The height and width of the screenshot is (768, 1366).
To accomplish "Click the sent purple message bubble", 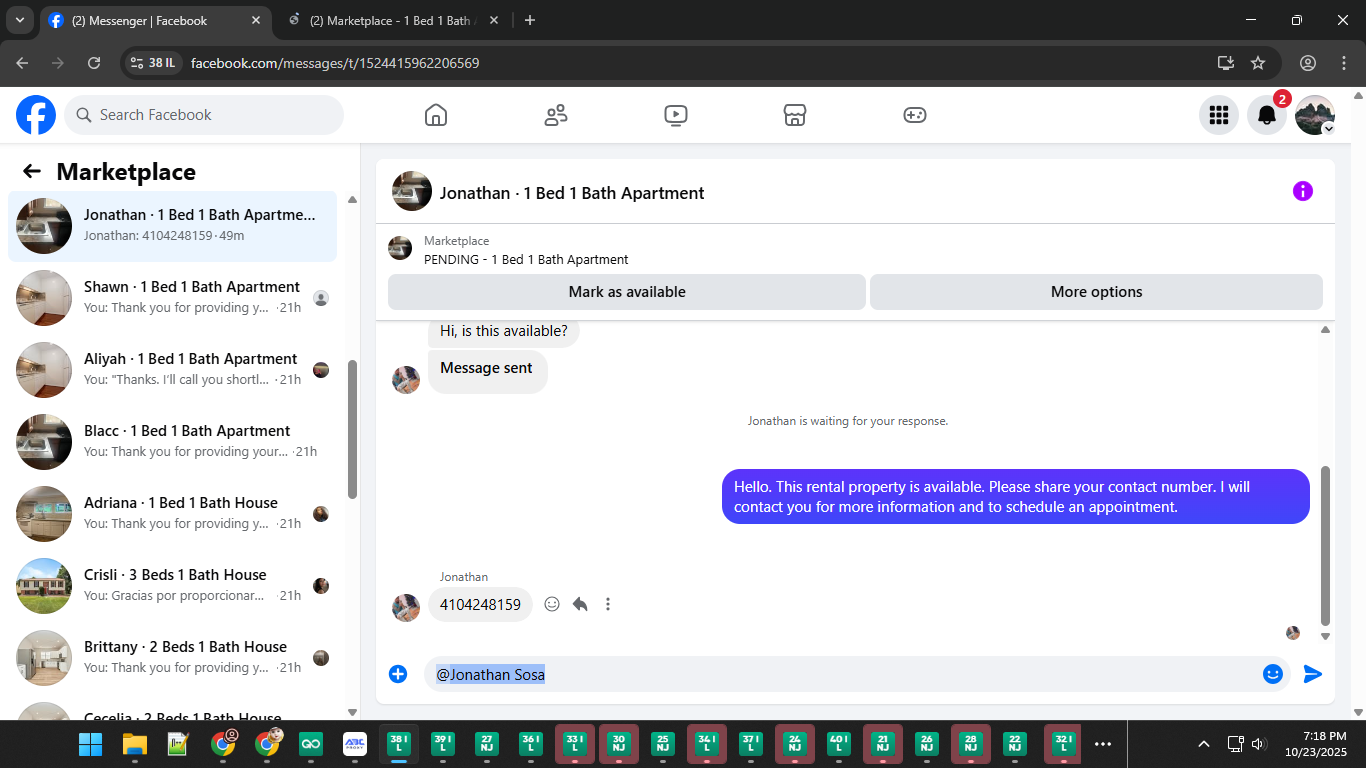I will [x=1015, y=497].
